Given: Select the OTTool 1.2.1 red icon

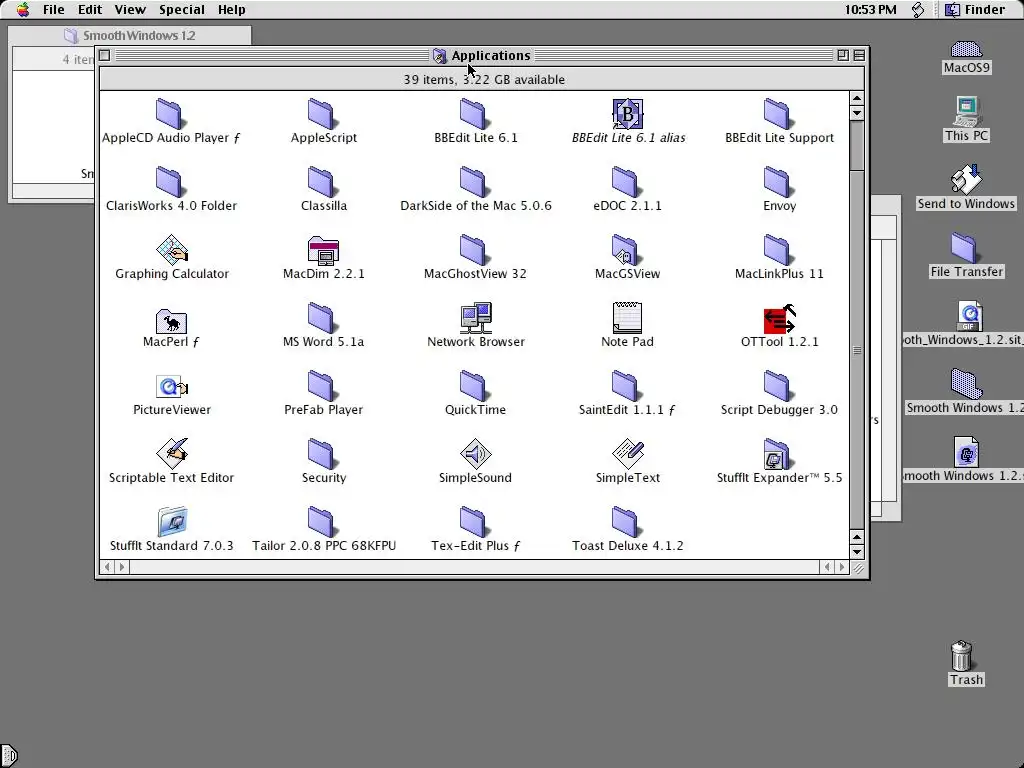Looking at the screenshot, I should [x=780, y=319].
